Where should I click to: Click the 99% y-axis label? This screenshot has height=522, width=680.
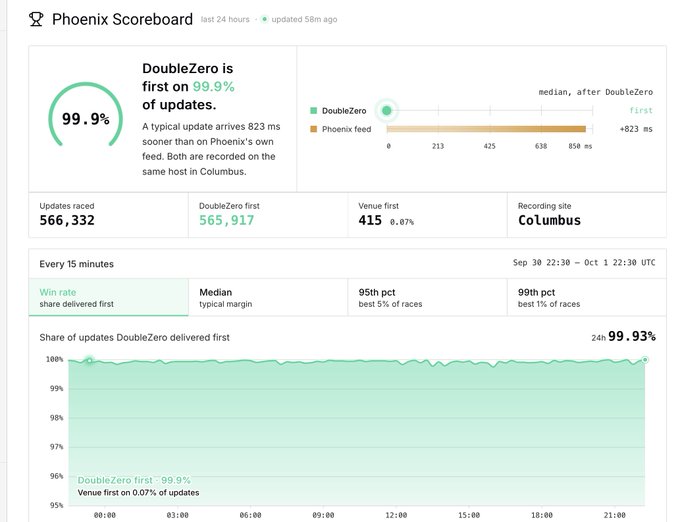tap(56, 388)
